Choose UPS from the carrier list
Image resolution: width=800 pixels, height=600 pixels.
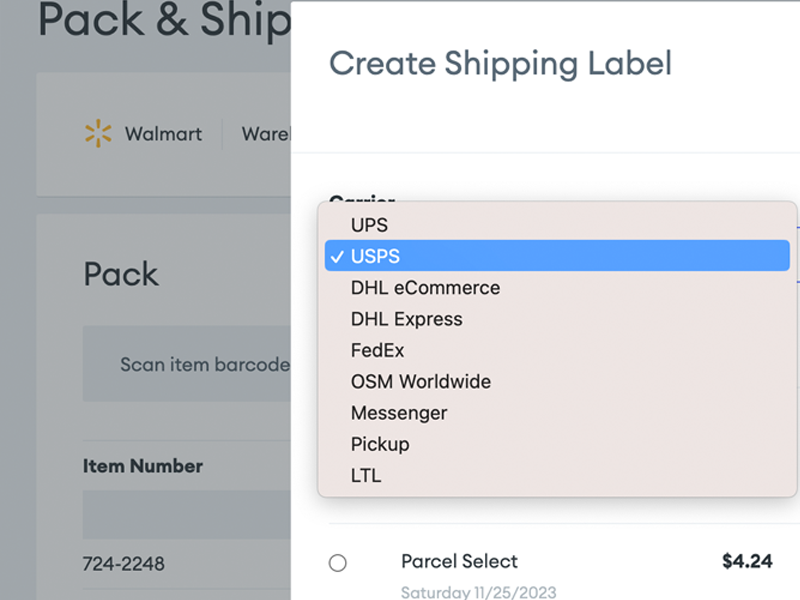[x=557, y=225]
